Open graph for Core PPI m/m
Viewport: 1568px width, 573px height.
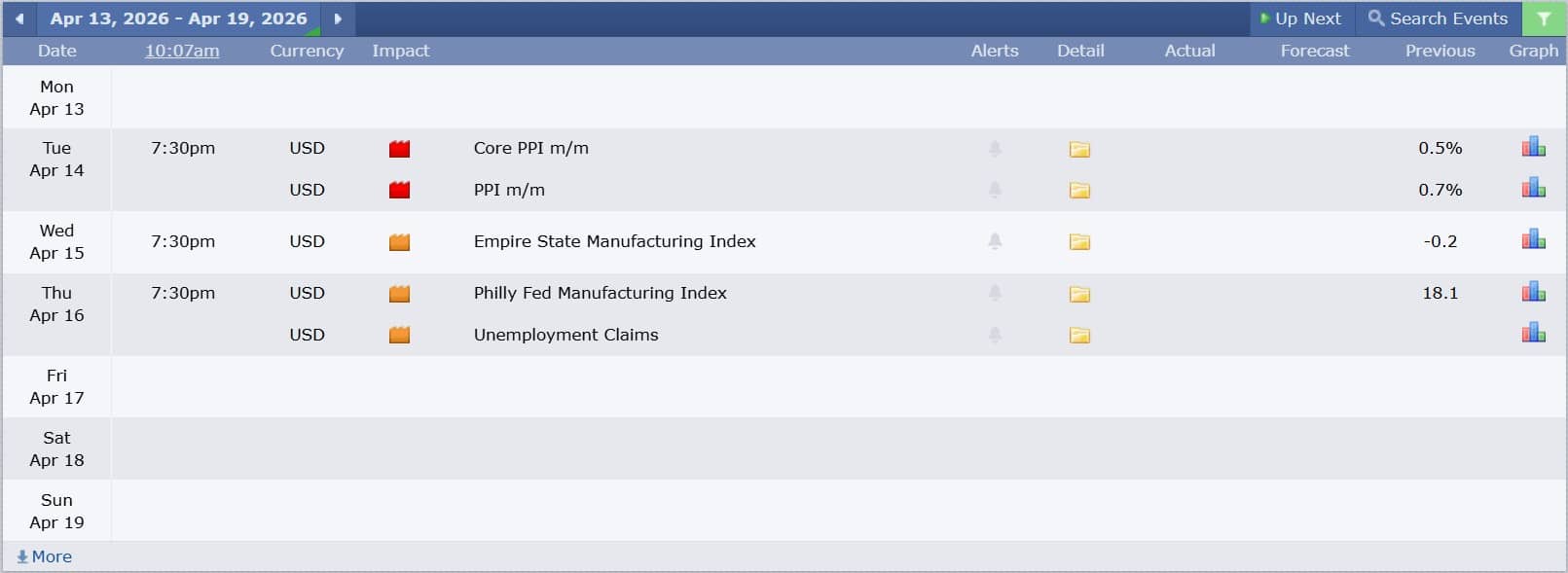pos(1534,147)
